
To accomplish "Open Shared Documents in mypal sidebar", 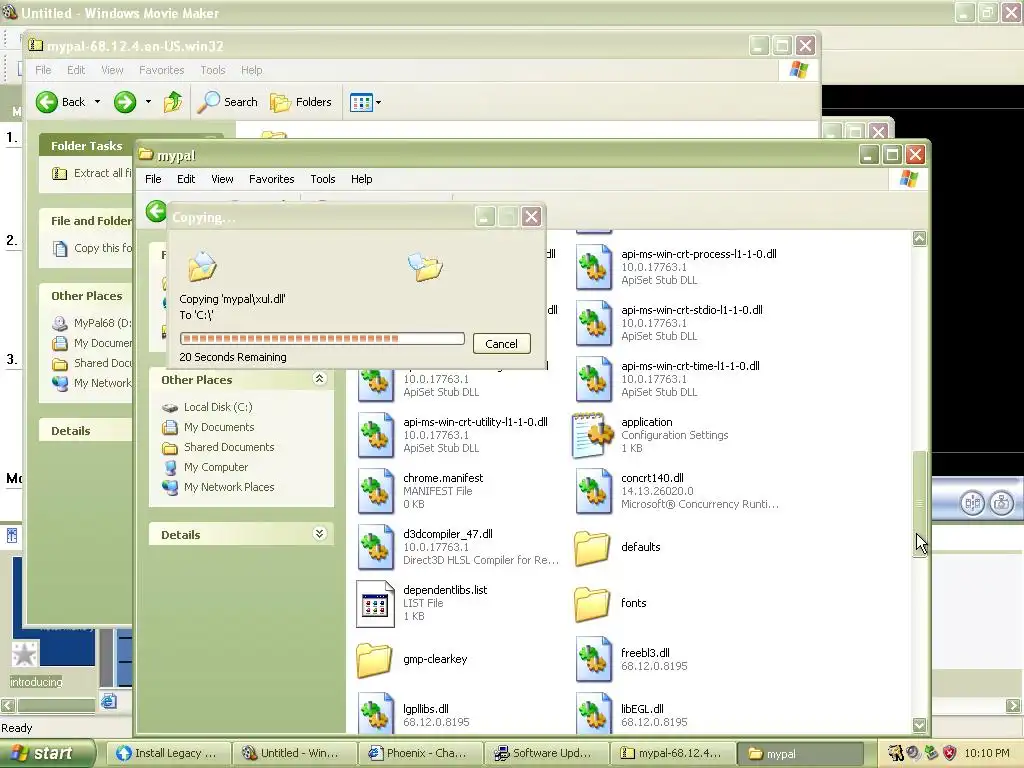I will 229,447.
